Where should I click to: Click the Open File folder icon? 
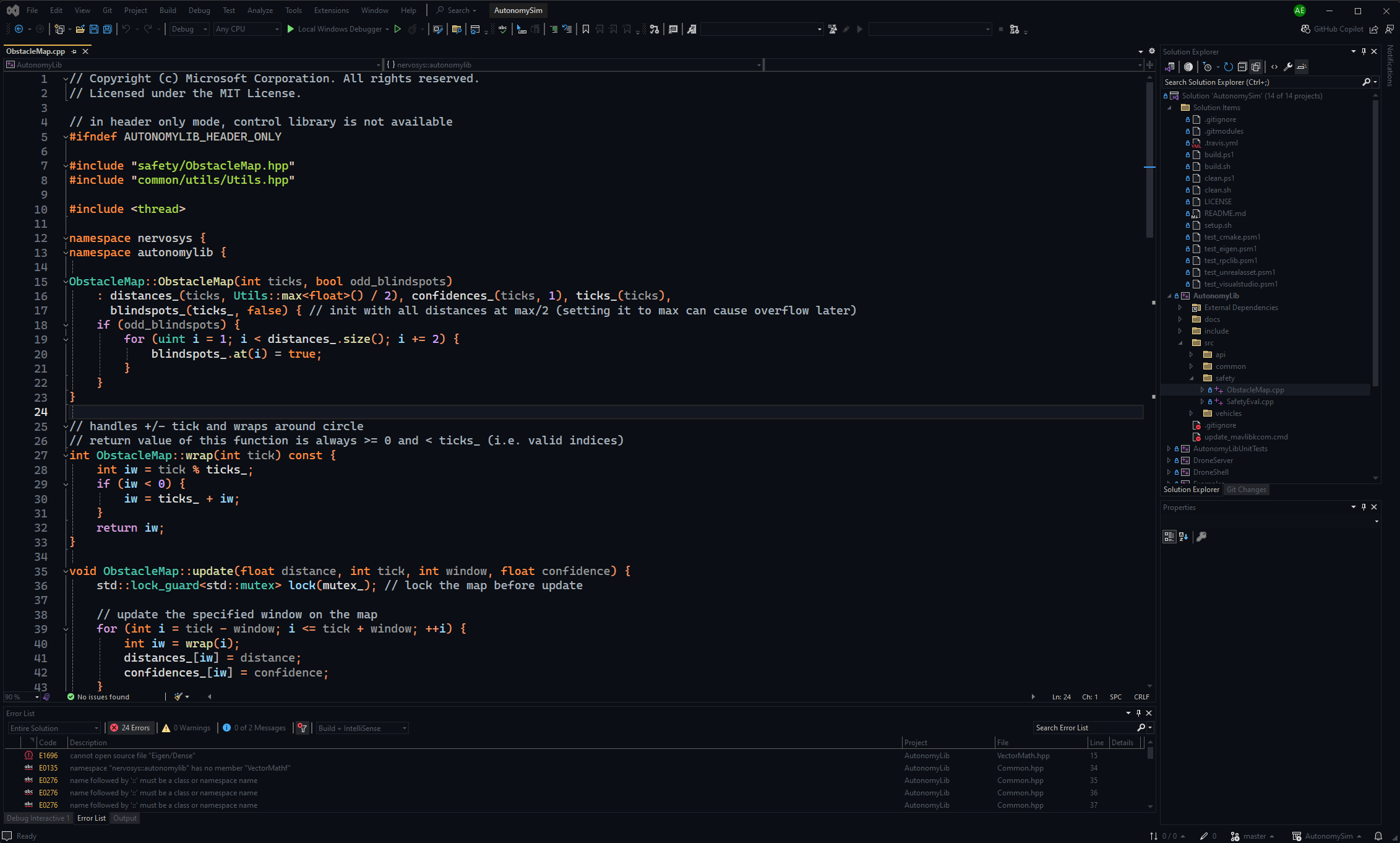(x=80, y=29)
